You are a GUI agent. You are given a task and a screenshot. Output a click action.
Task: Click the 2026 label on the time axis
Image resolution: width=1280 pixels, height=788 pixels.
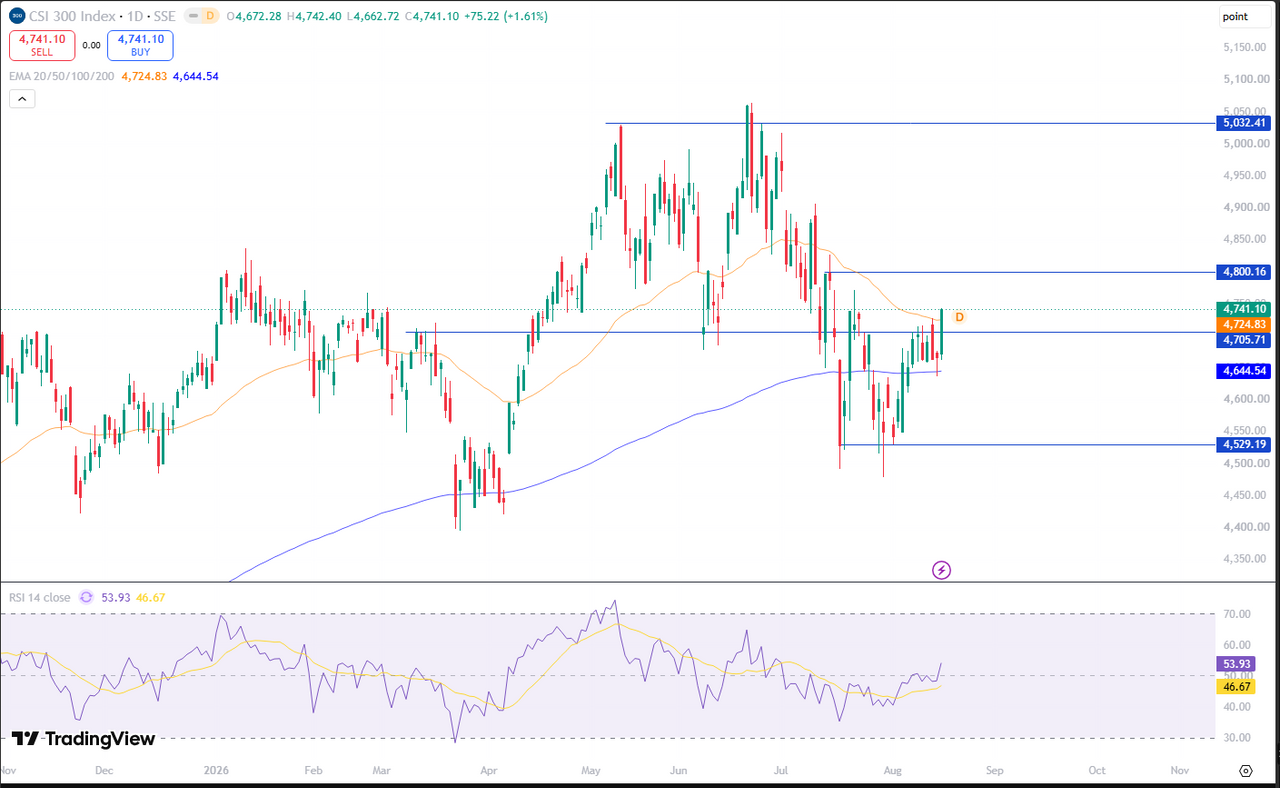[x=217, y=770]
